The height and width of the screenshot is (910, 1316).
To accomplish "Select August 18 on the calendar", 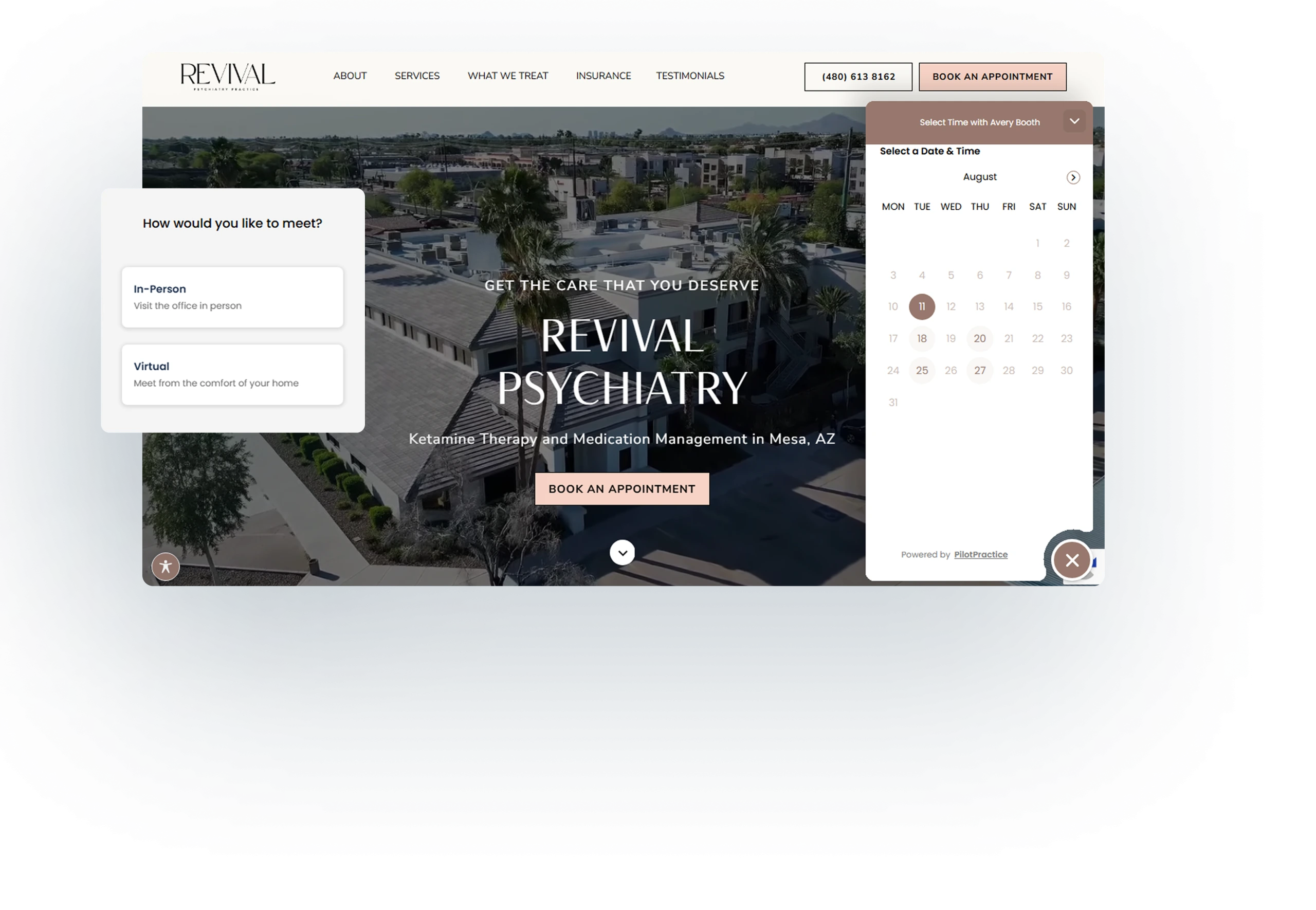I will point(921,339).
